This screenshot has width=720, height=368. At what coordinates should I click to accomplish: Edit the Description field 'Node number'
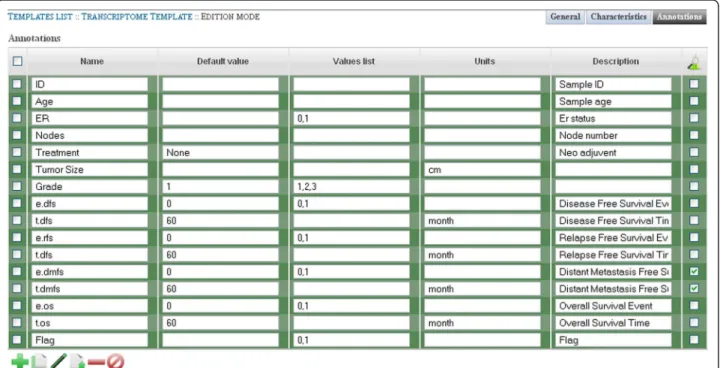click(x=613, y=136)
